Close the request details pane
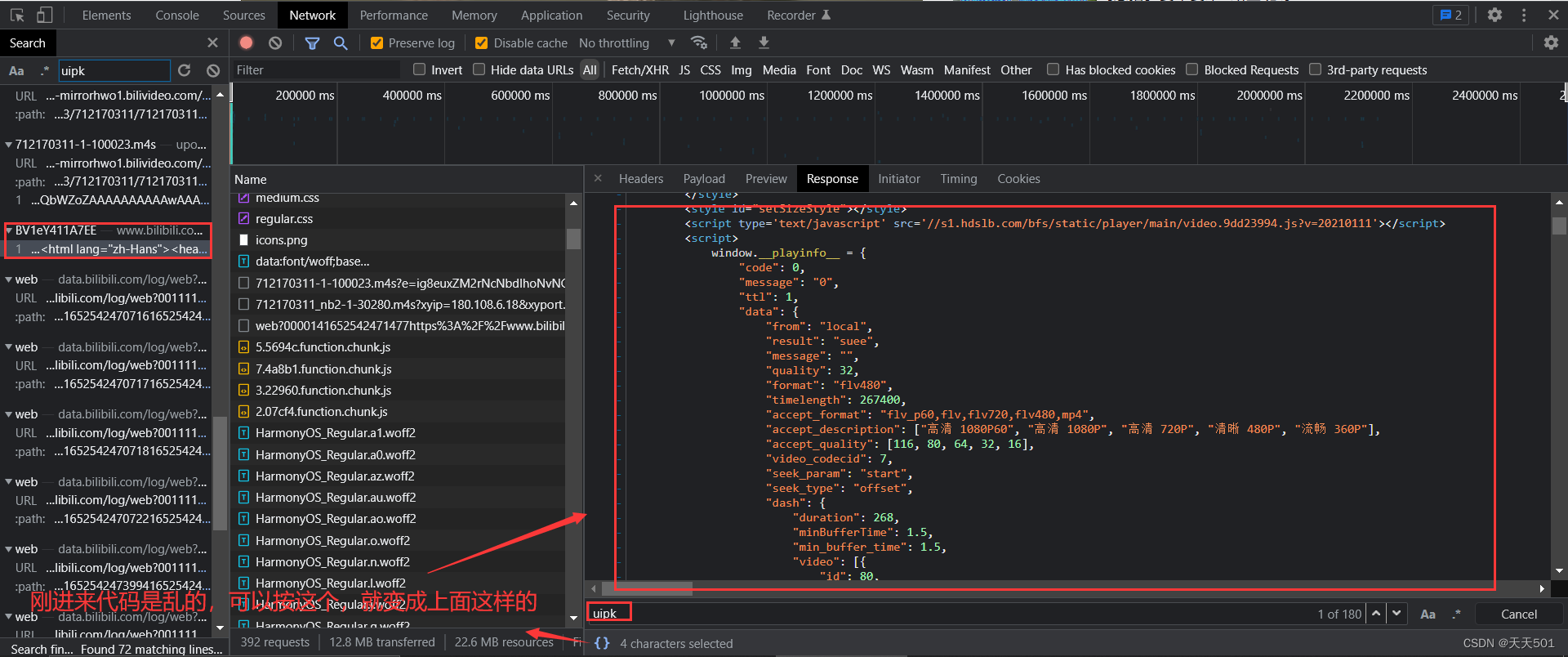Viewport: 1568px width, 657px height. pyautogui.click(x=598, y=178)
